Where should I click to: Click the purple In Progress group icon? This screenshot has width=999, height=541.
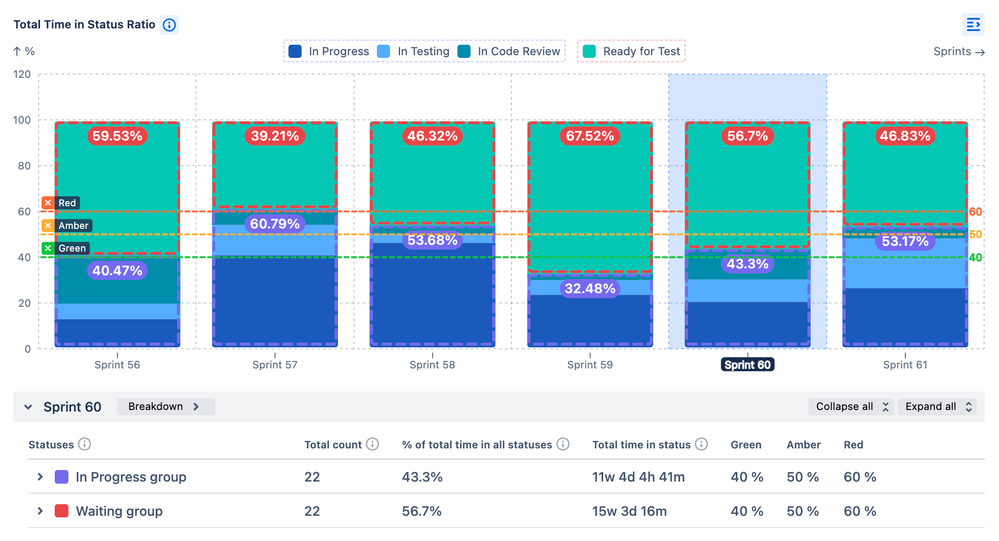[x=62, y=477]
